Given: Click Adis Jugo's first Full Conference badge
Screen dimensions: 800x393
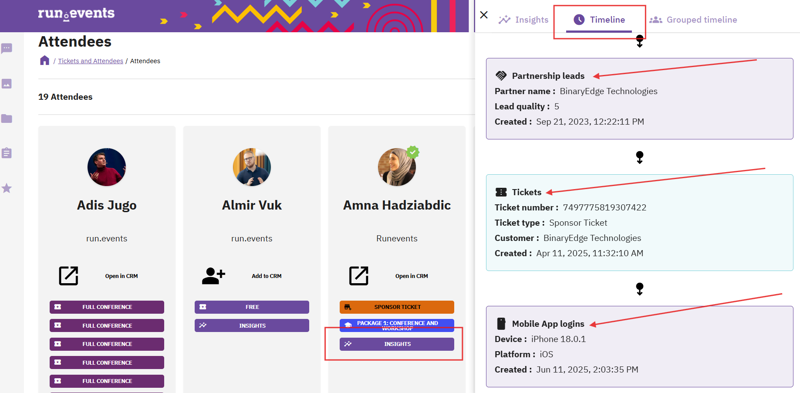Looking at the screenshot, I should (x=107, y=307).
